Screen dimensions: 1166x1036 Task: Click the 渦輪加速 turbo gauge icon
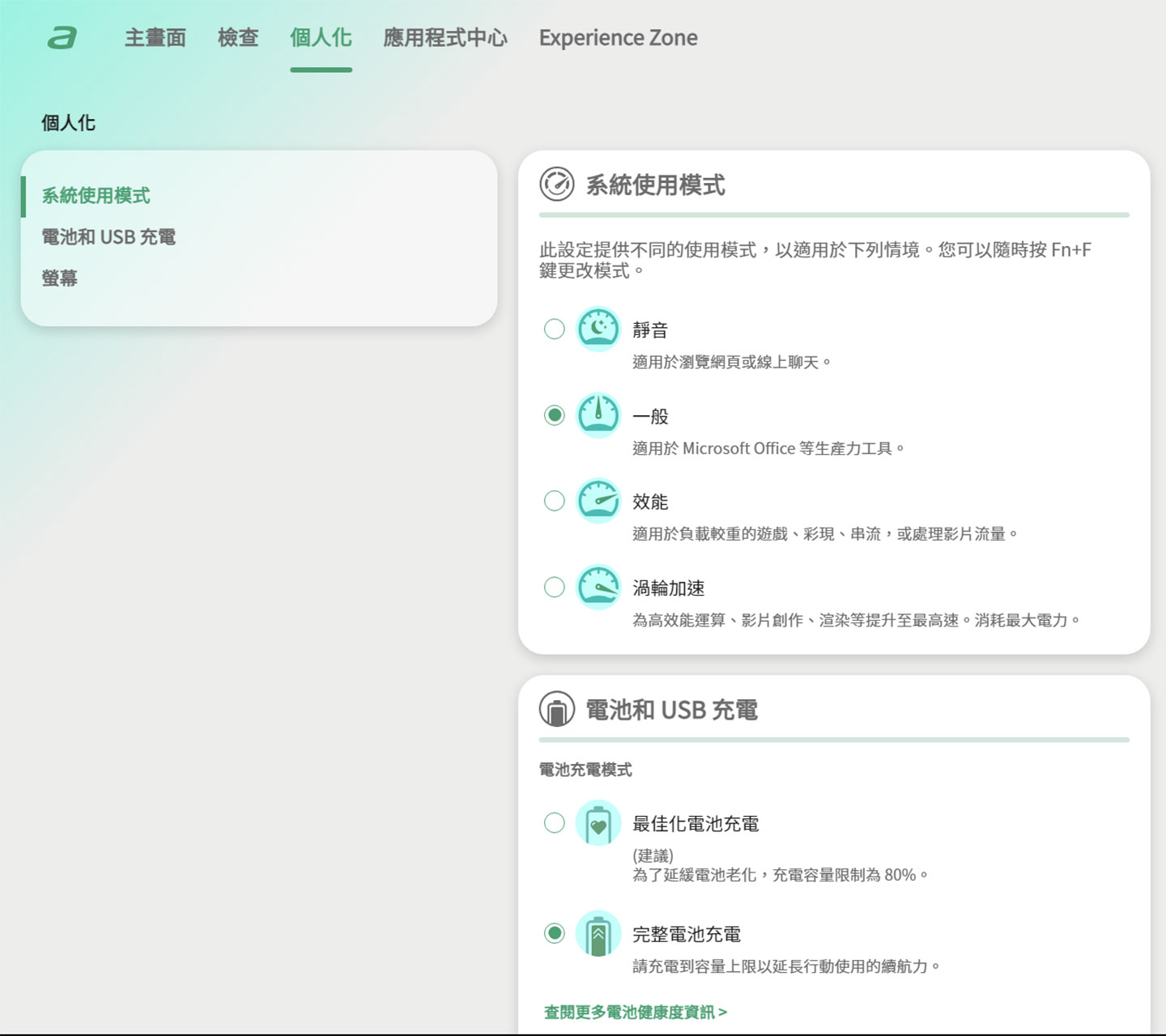[x=598, y=587]
